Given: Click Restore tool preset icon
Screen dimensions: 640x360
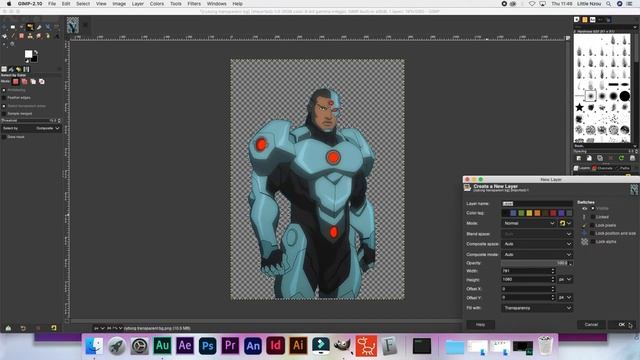Looking at the screenshot, I should pyautogui.click(x=23, y=328).
